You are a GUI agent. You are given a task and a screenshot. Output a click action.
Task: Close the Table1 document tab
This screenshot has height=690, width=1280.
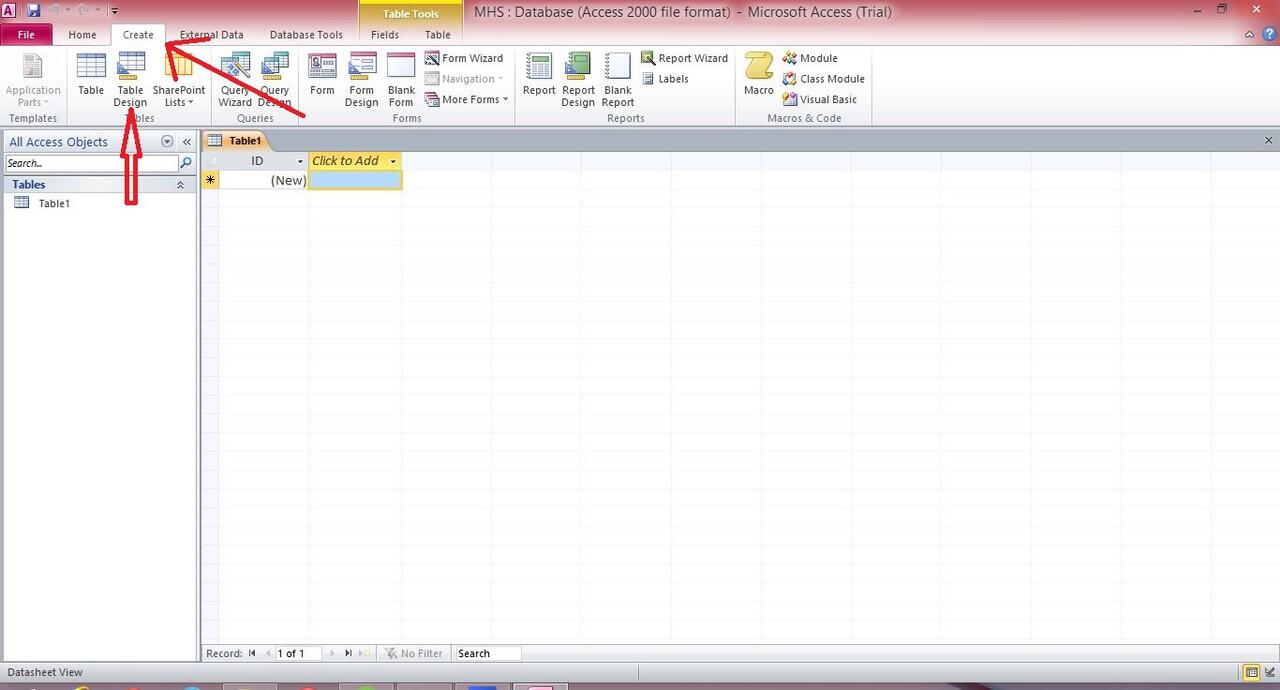[1269, 141]
